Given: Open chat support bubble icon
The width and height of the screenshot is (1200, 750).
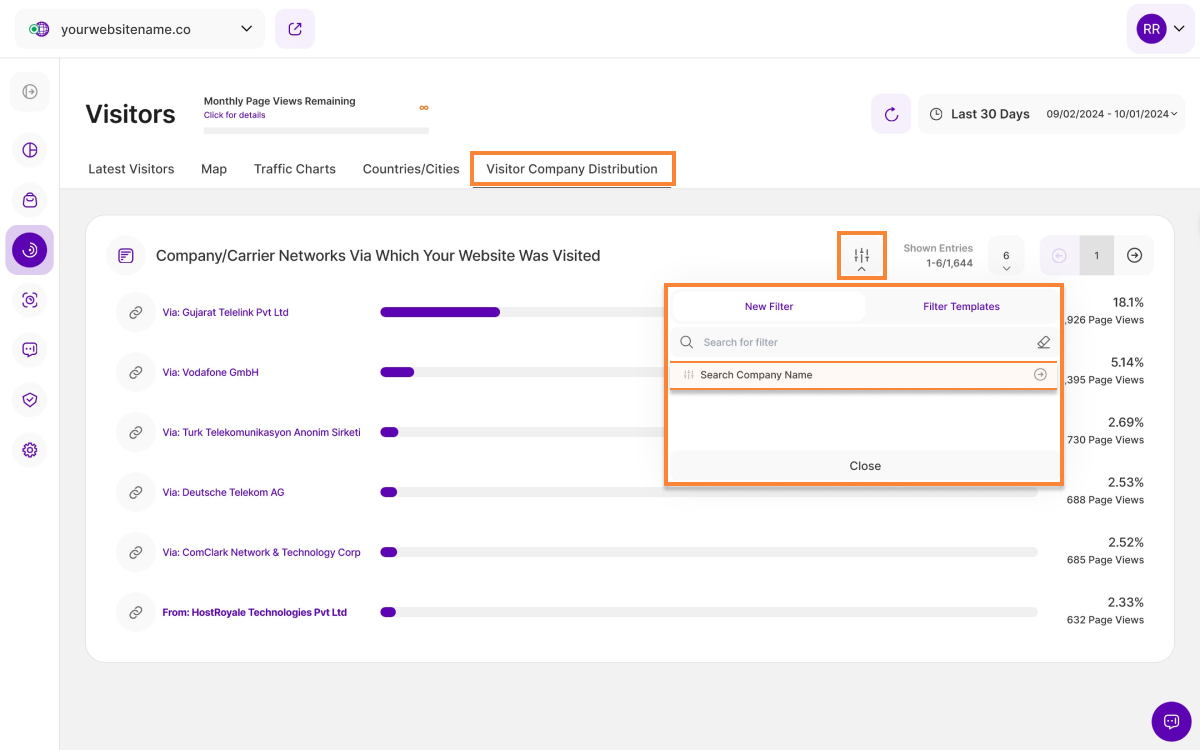Looking at the screenshot, I should [1171, 721].
